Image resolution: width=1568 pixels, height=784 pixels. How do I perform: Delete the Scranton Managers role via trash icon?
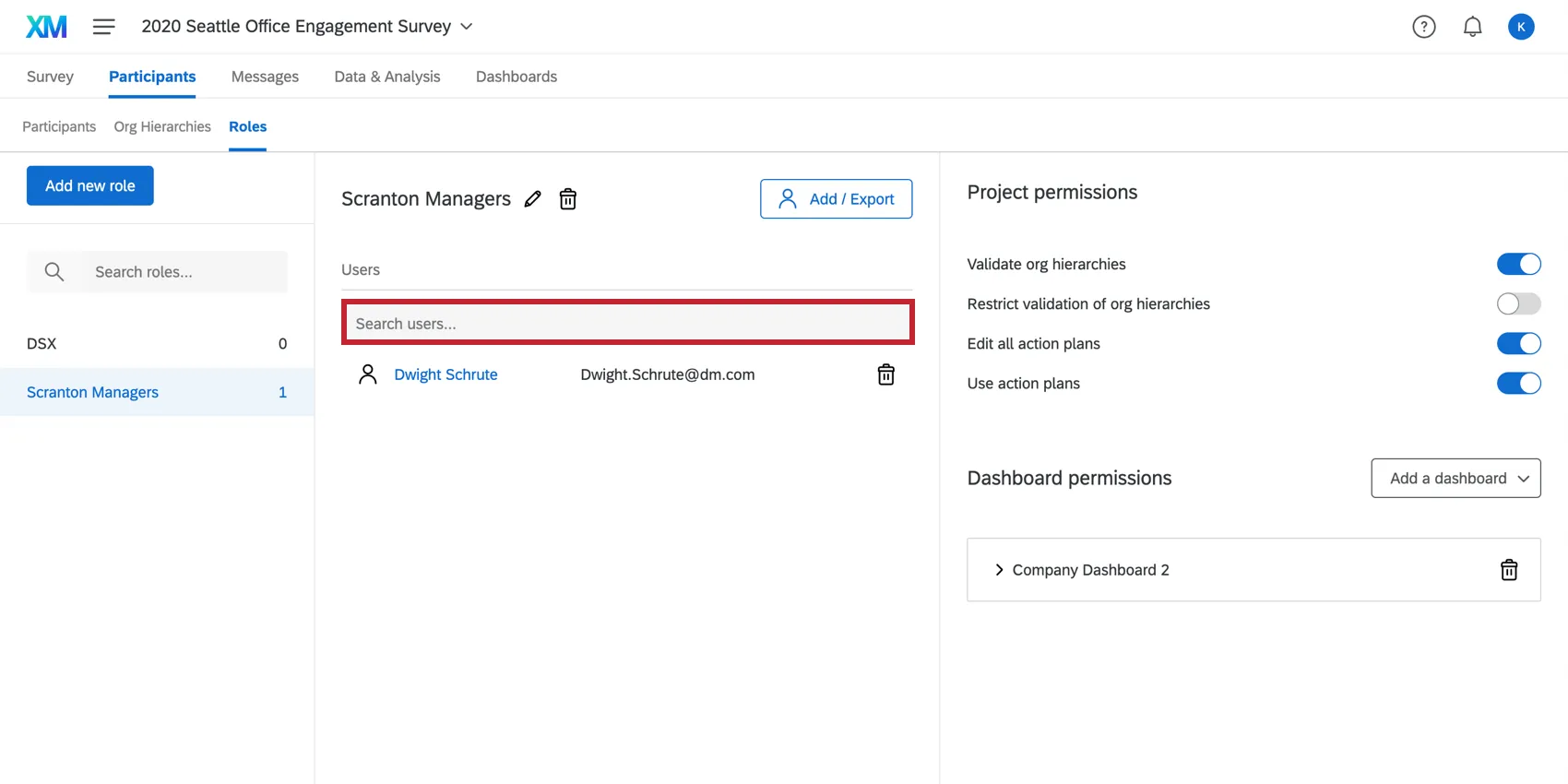point(568,199)
